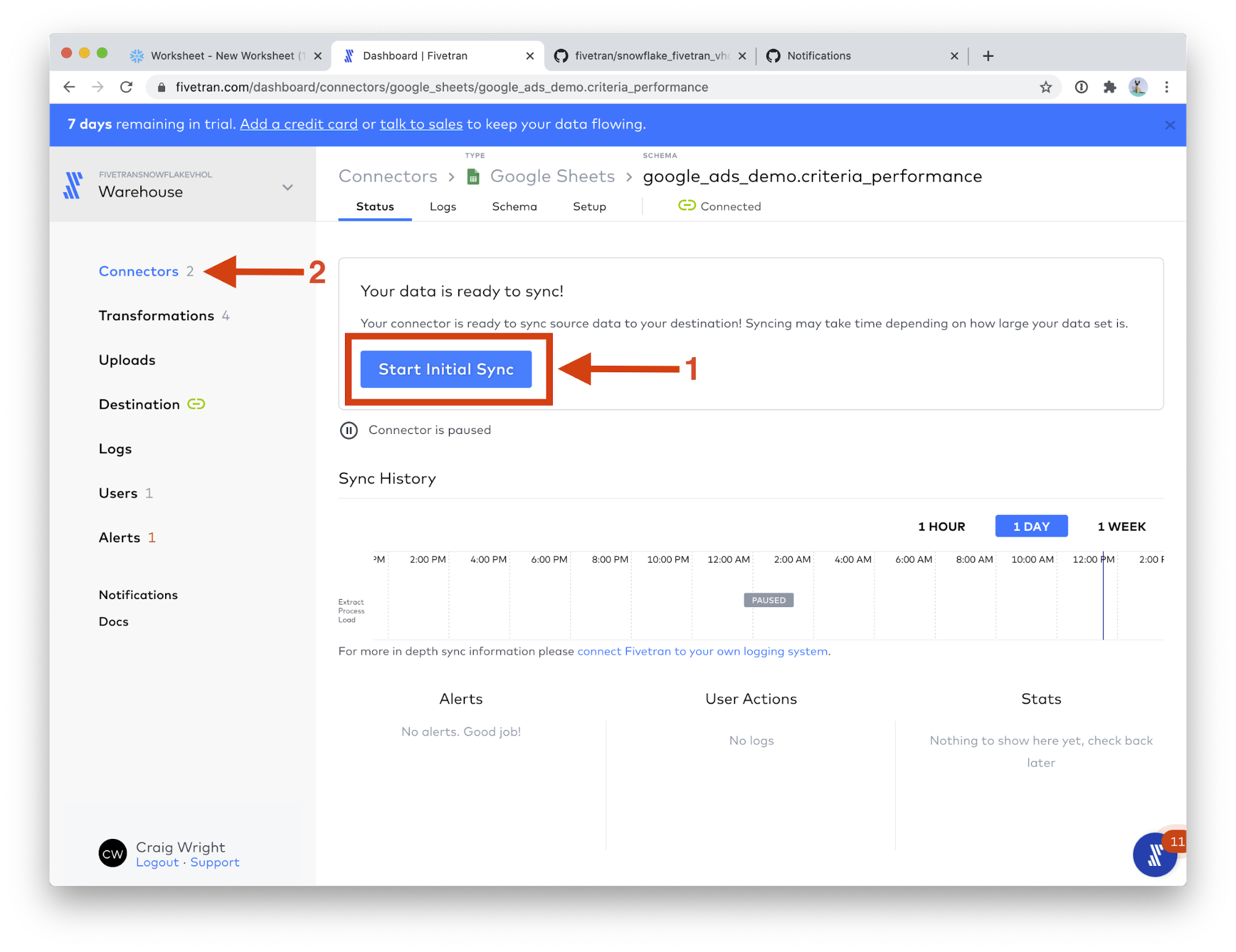The image size is (1236, 952).
Task: Switch to the Schema tab
Action: 514,206
